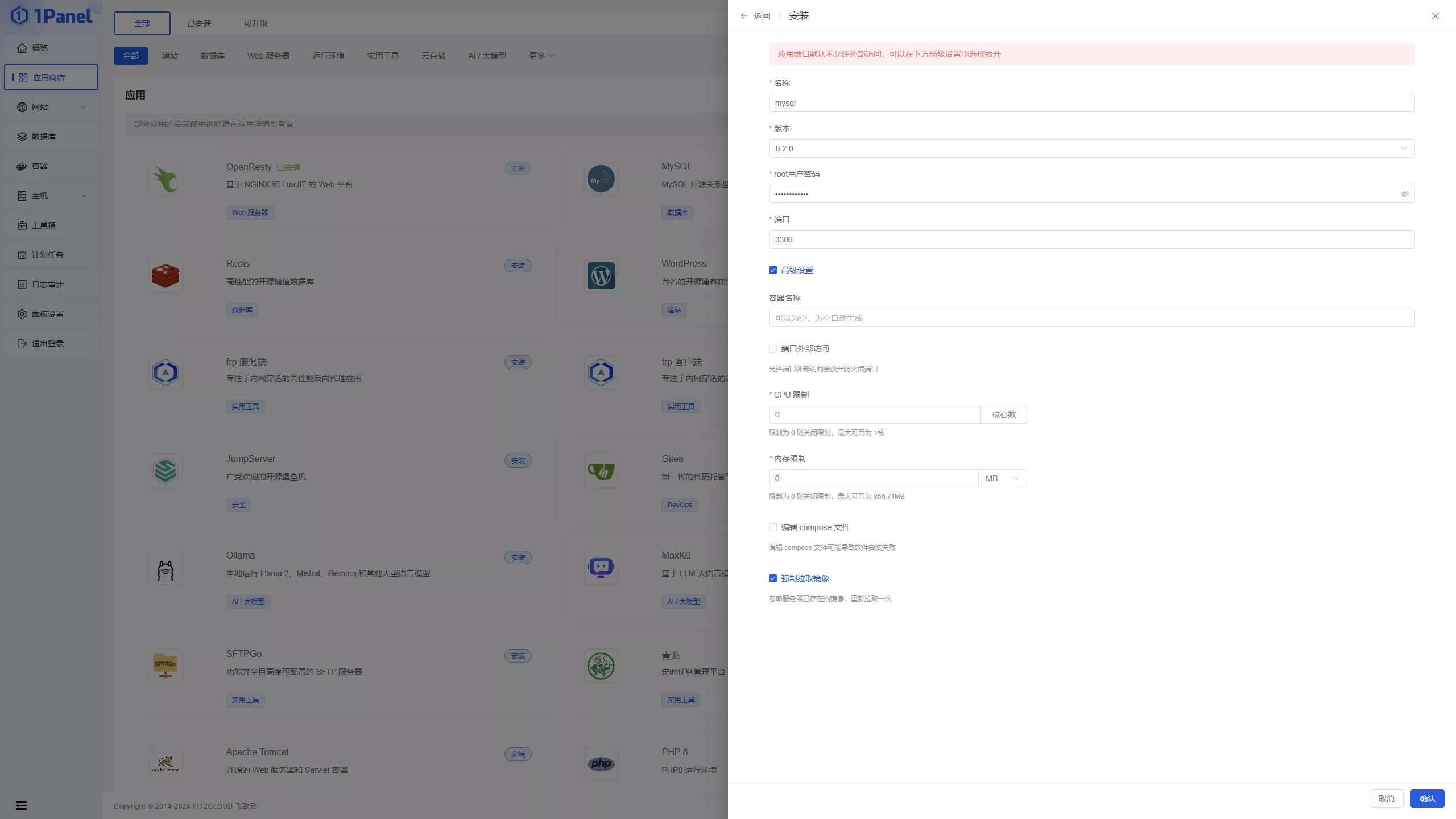The image size is (1456, 819).
Task: Click the 确认 button
Action: [x=1427, y=799]
